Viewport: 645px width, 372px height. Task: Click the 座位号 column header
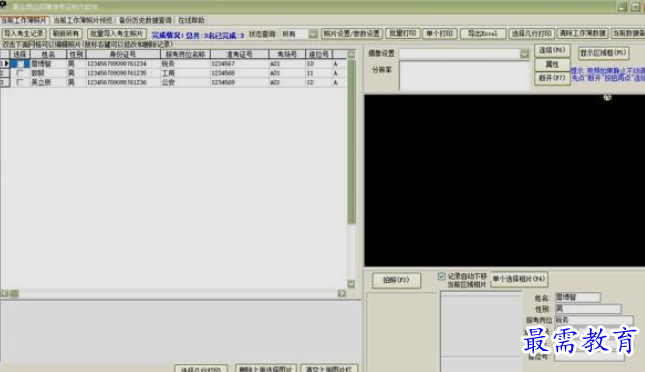[319, 54]
